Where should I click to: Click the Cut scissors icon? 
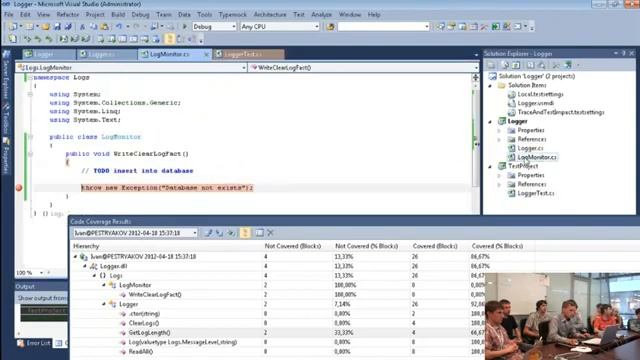click(82, 27)
